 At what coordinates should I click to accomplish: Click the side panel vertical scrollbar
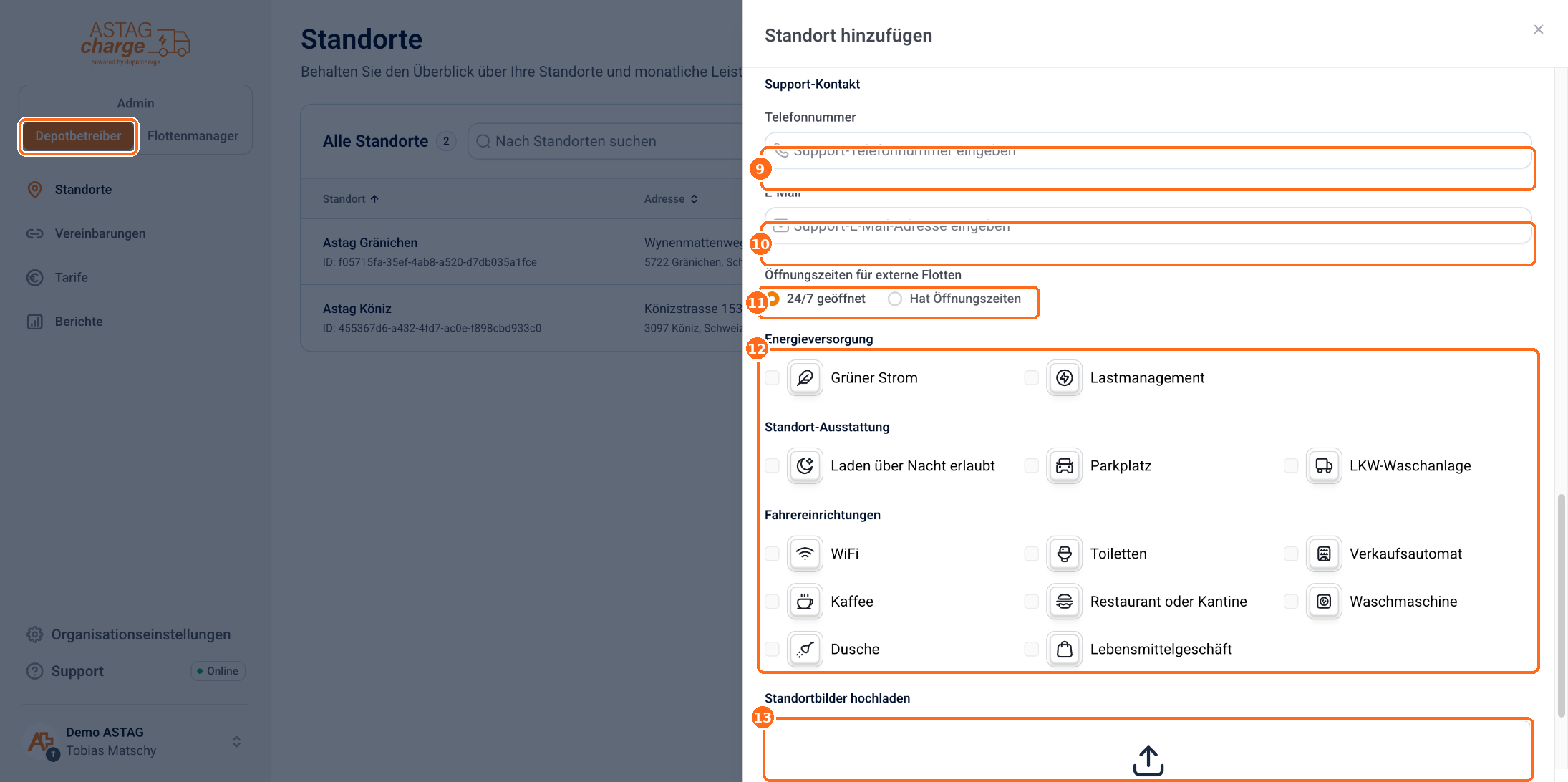pos(1562,605)
